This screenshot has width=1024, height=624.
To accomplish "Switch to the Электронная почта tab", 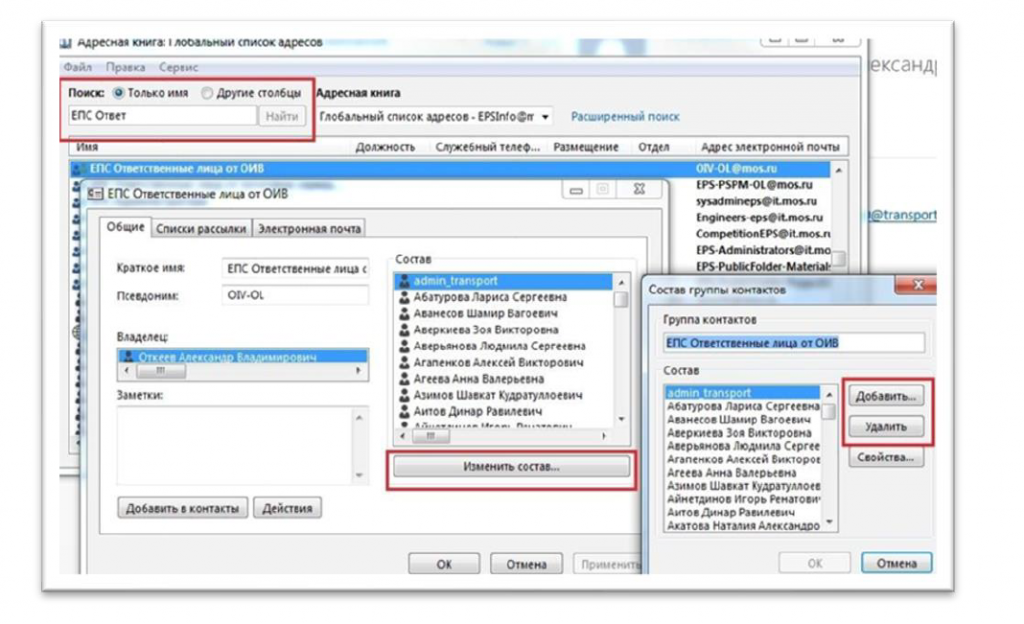I will 309,228.
